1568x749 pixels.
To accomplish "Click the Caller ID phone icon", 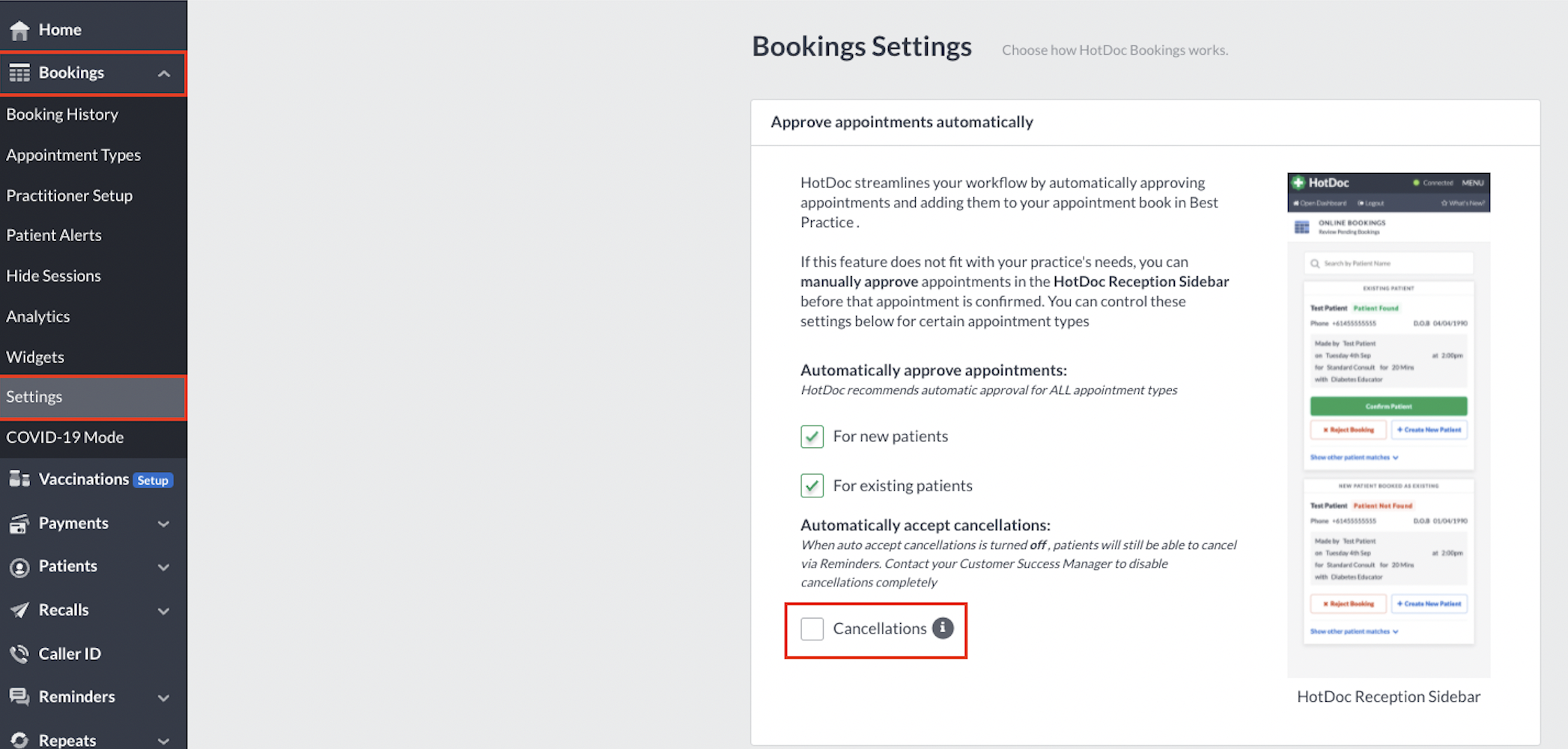I will pos(19,654).
